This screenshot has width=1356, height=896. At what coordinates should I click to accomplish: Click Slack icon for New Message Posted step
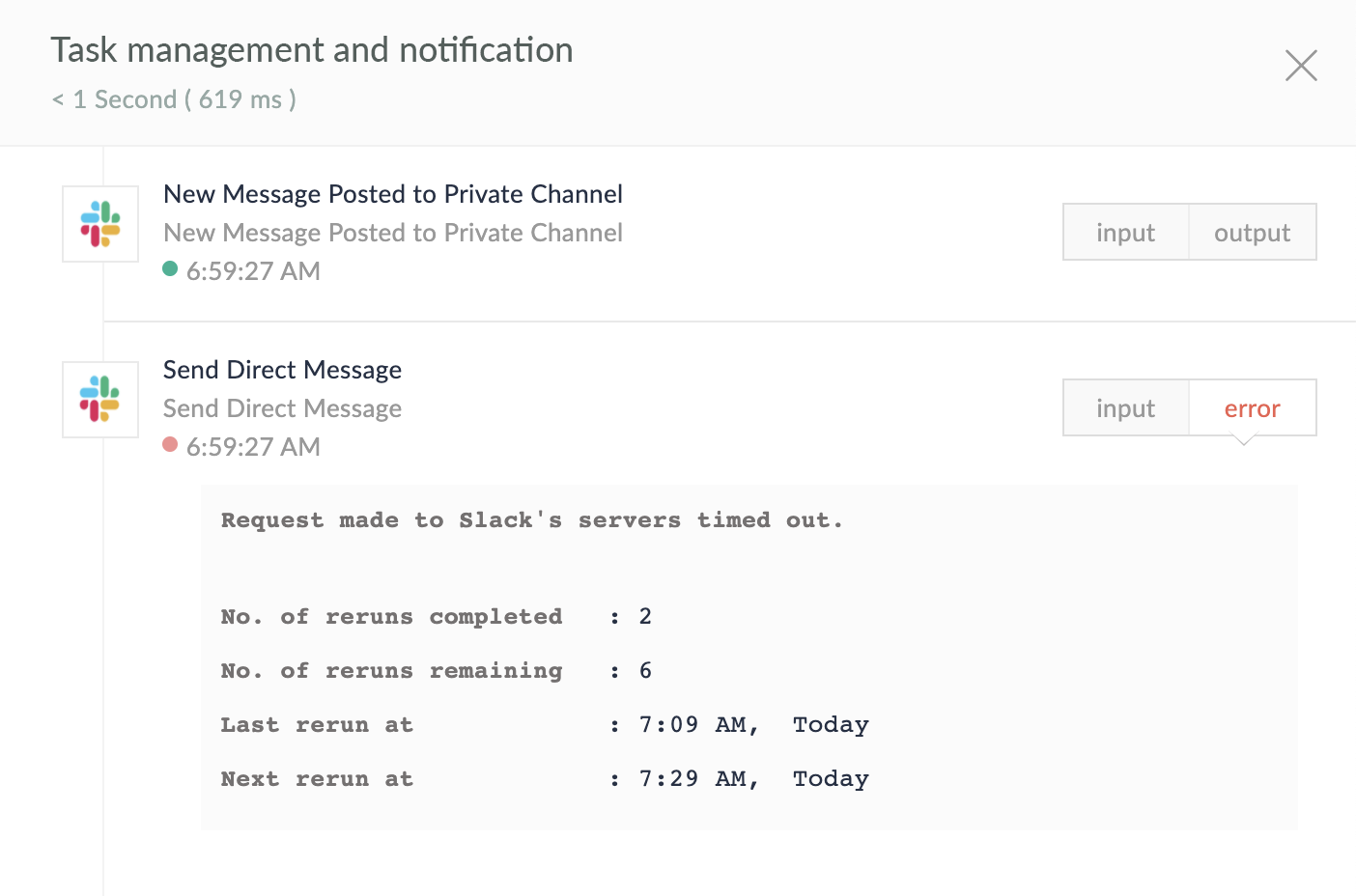[x=100, y=224]
